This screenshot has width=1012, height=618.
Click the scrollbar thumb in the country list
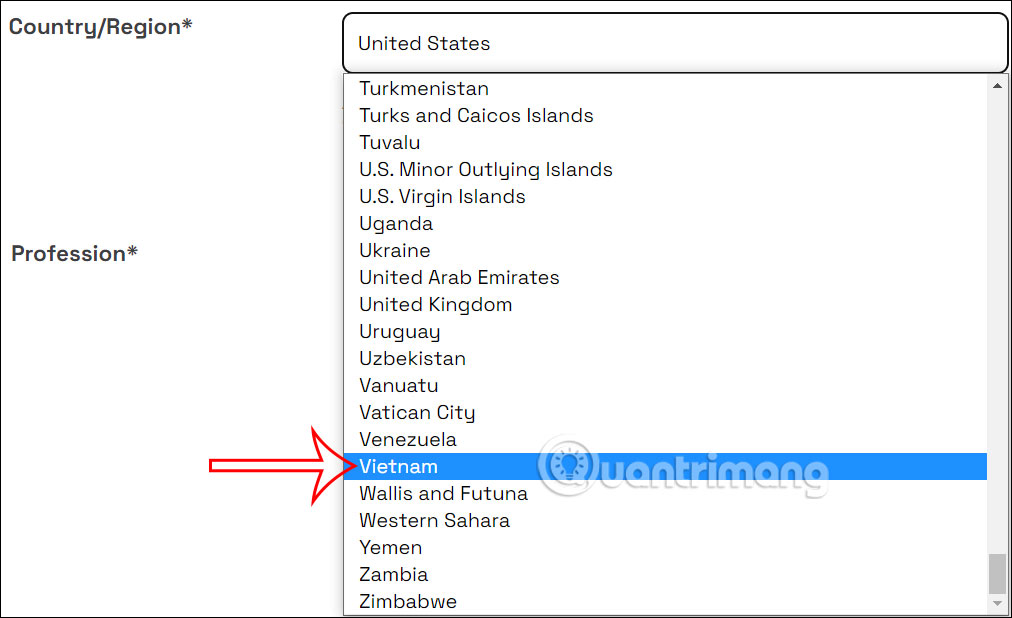(x=997, y=574)
